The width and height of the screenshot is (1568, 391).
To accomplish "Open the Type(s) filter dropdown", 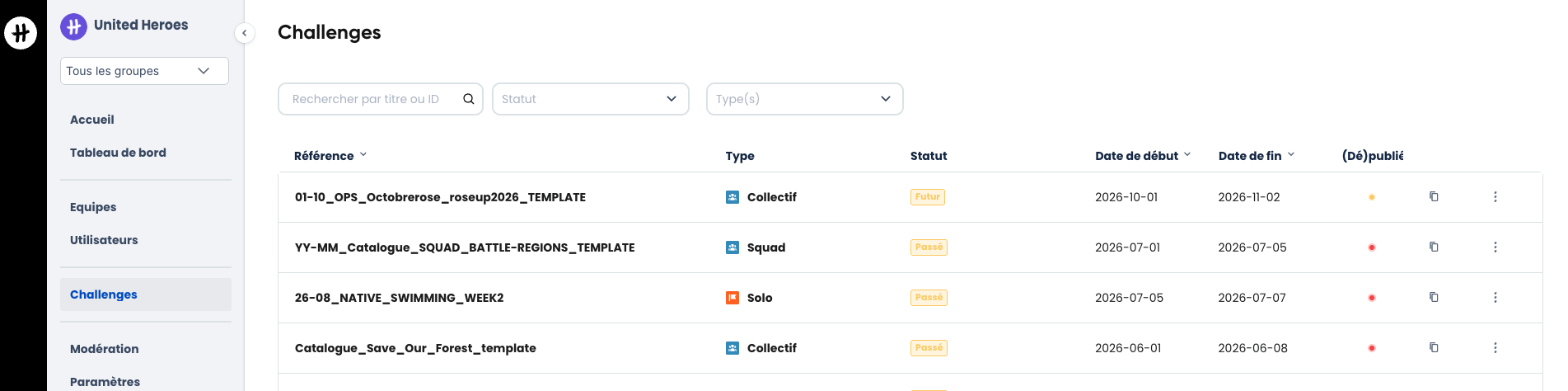I will tap(805, 99).
